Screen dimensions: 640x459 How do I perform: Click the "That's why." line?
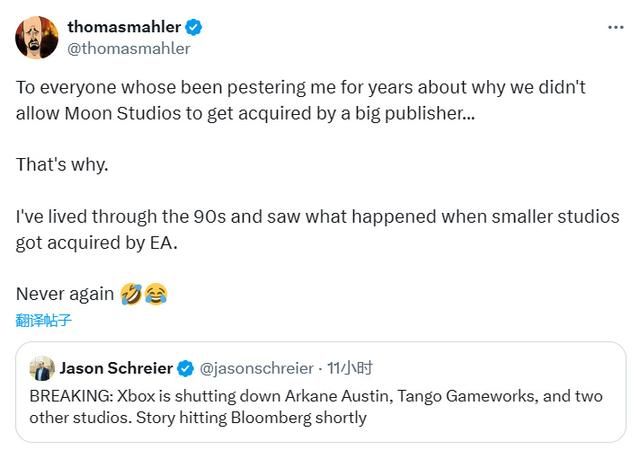pyautogui.click(x=62, y=164)
